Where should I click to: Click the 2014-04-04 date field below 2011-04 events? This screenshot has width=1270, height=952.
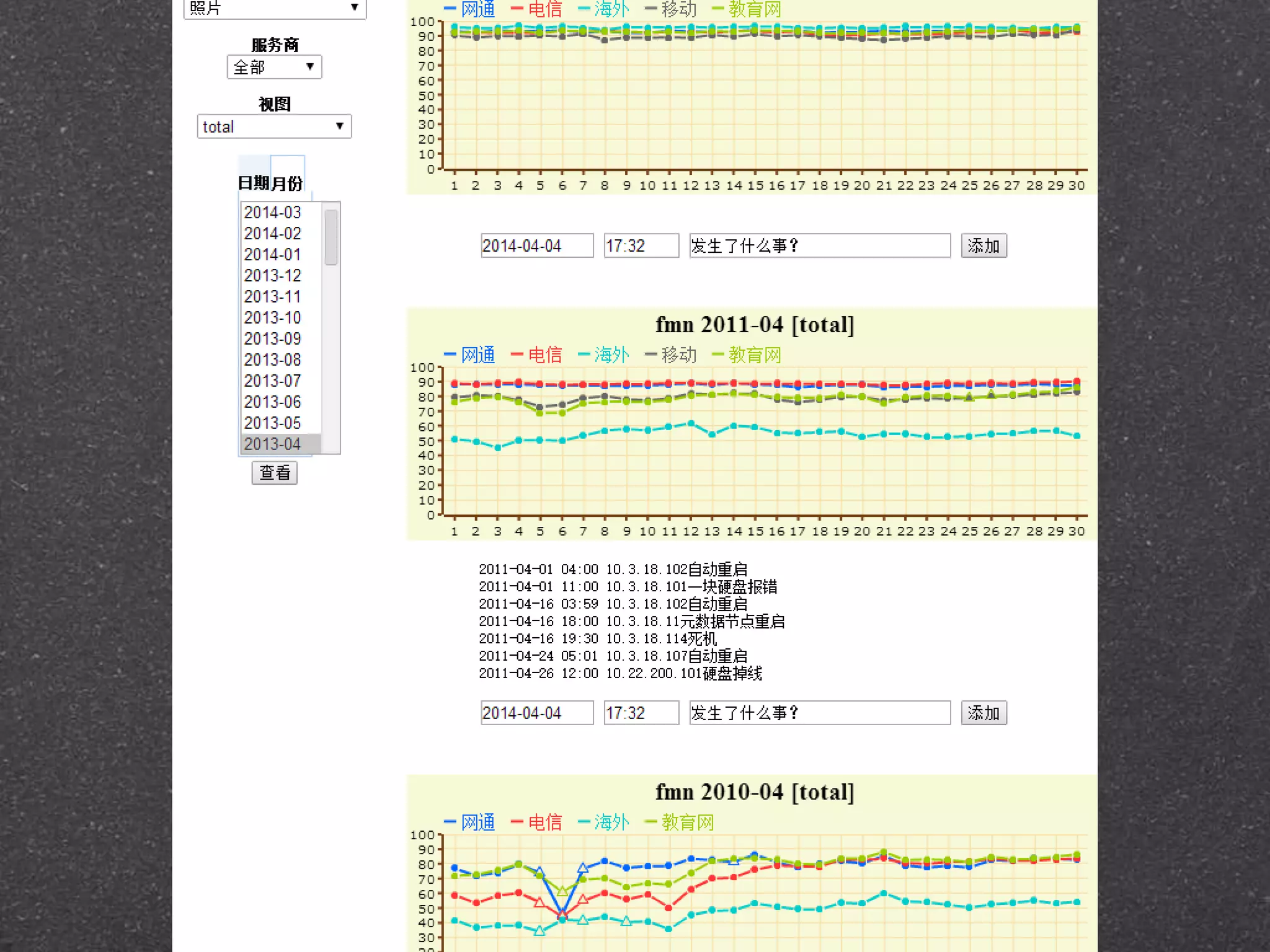point(536,713)
